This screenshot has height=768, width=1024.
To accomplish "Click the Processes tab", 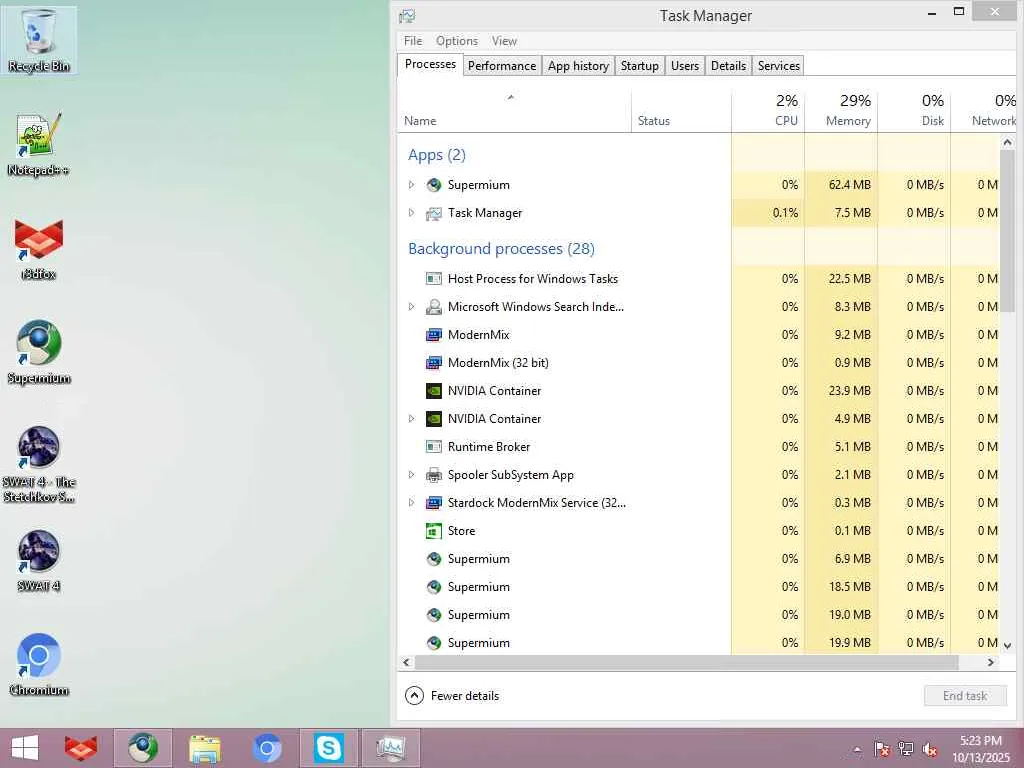I will 430,64.
